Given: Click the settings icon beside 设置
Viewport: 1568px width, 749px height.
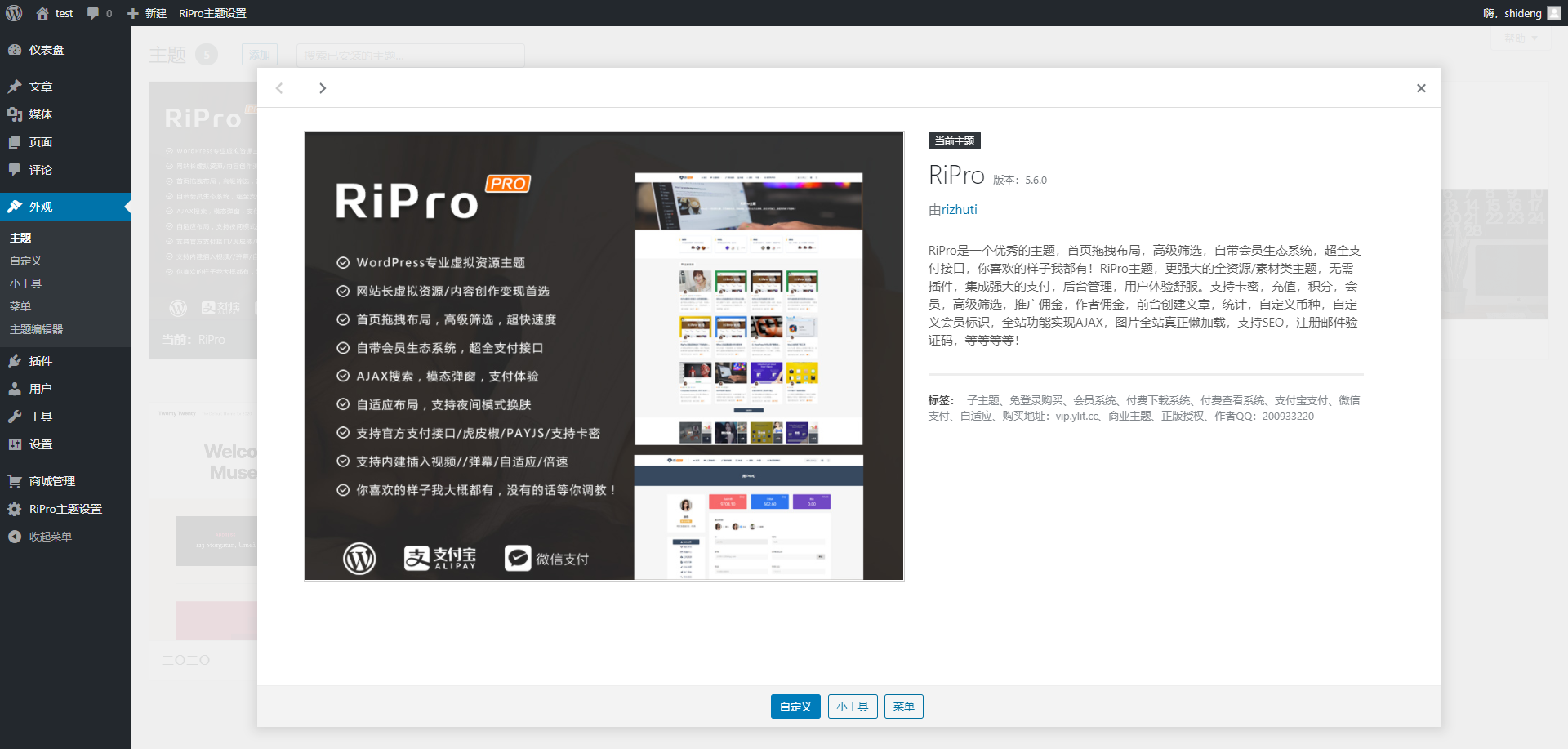Looking at the screenshot, I should click(15, 444).
